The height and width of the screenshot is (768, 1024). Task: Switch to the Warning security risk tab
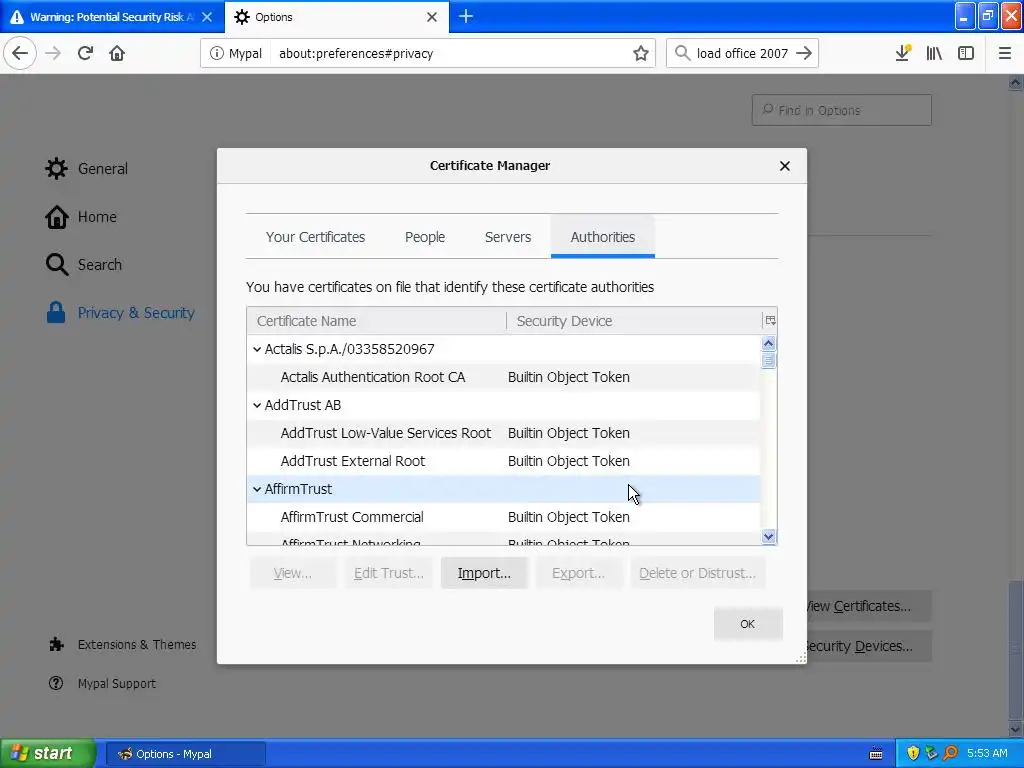point(112,17)
